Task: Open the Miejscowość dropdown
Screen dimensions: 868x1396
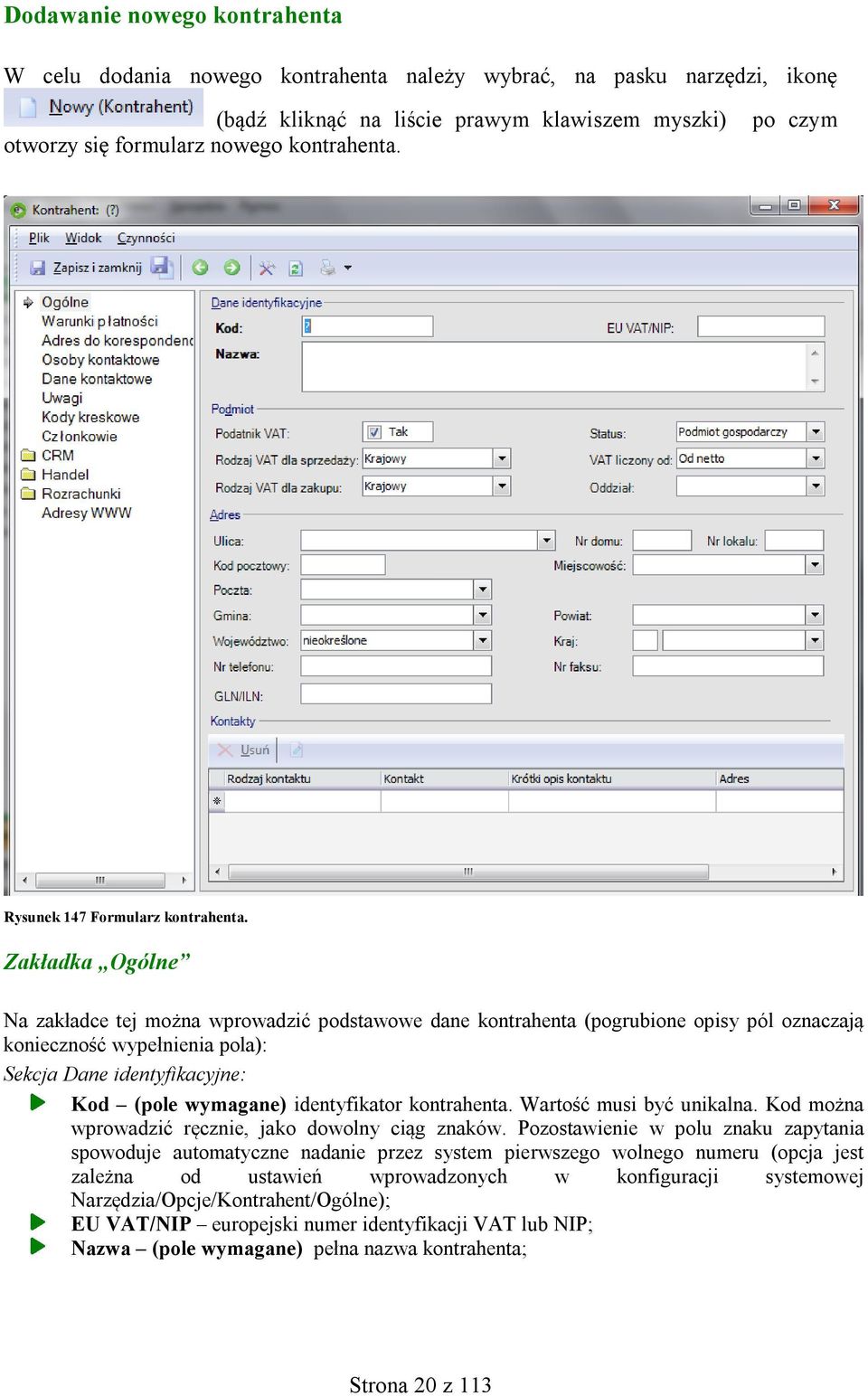Action: tap(815, 565)
